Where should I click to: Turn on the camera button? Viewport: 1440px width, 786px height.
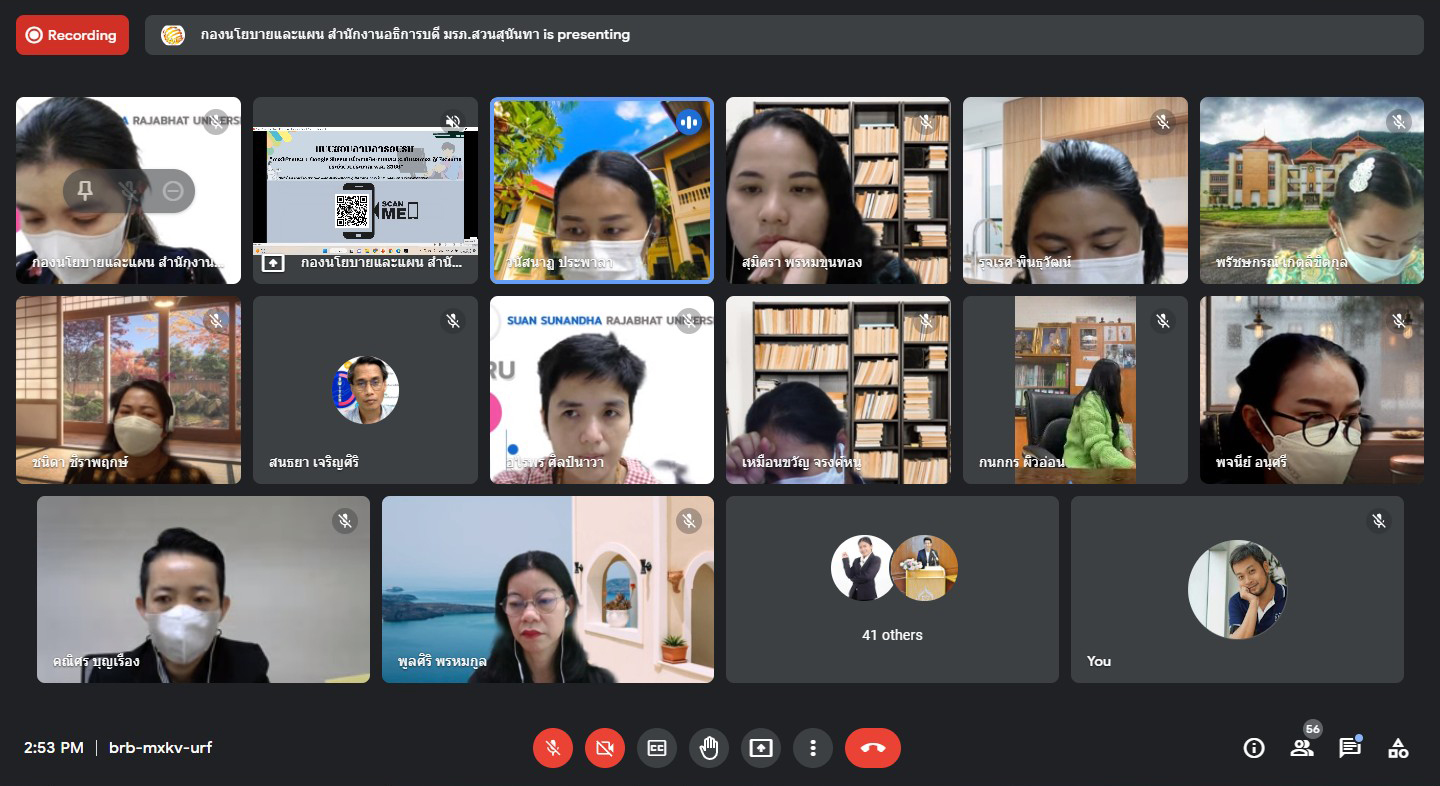(604, 748)
